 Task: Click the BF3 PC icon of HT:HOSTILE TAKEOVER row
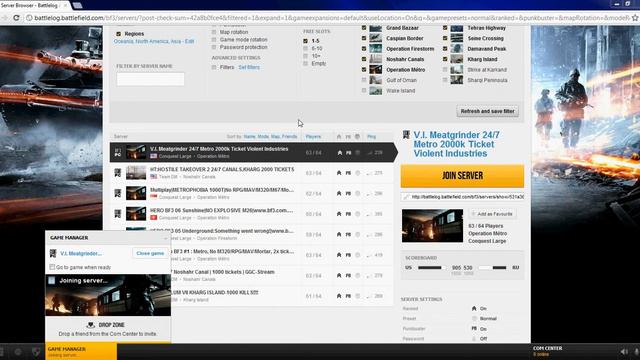click(118, 173)
